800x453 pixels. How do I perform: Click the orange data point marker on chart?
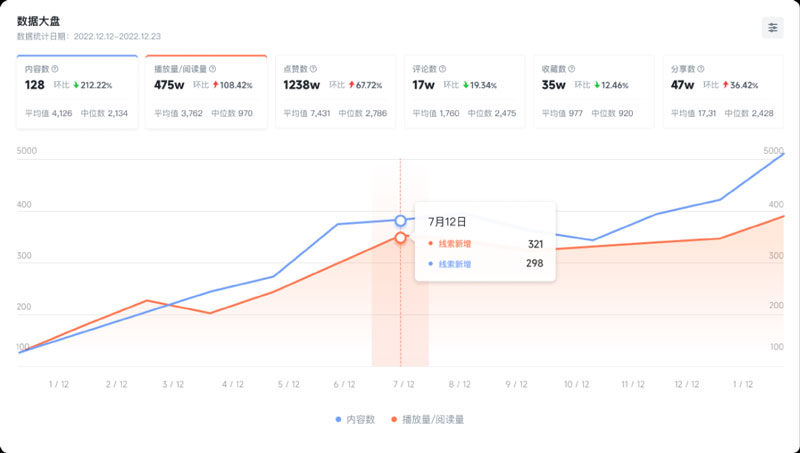click(400, 238)
